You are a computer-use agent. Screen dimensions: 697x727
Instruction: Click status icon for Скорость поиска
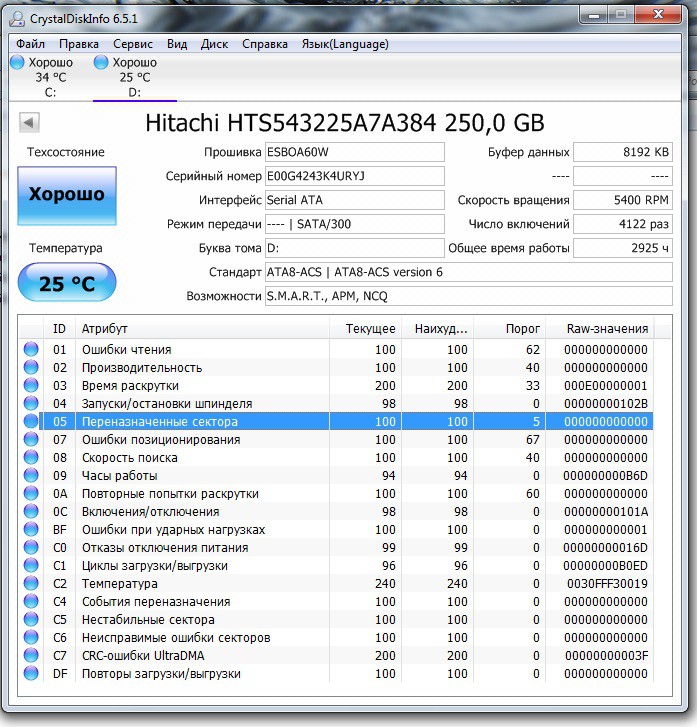(31, 458)
